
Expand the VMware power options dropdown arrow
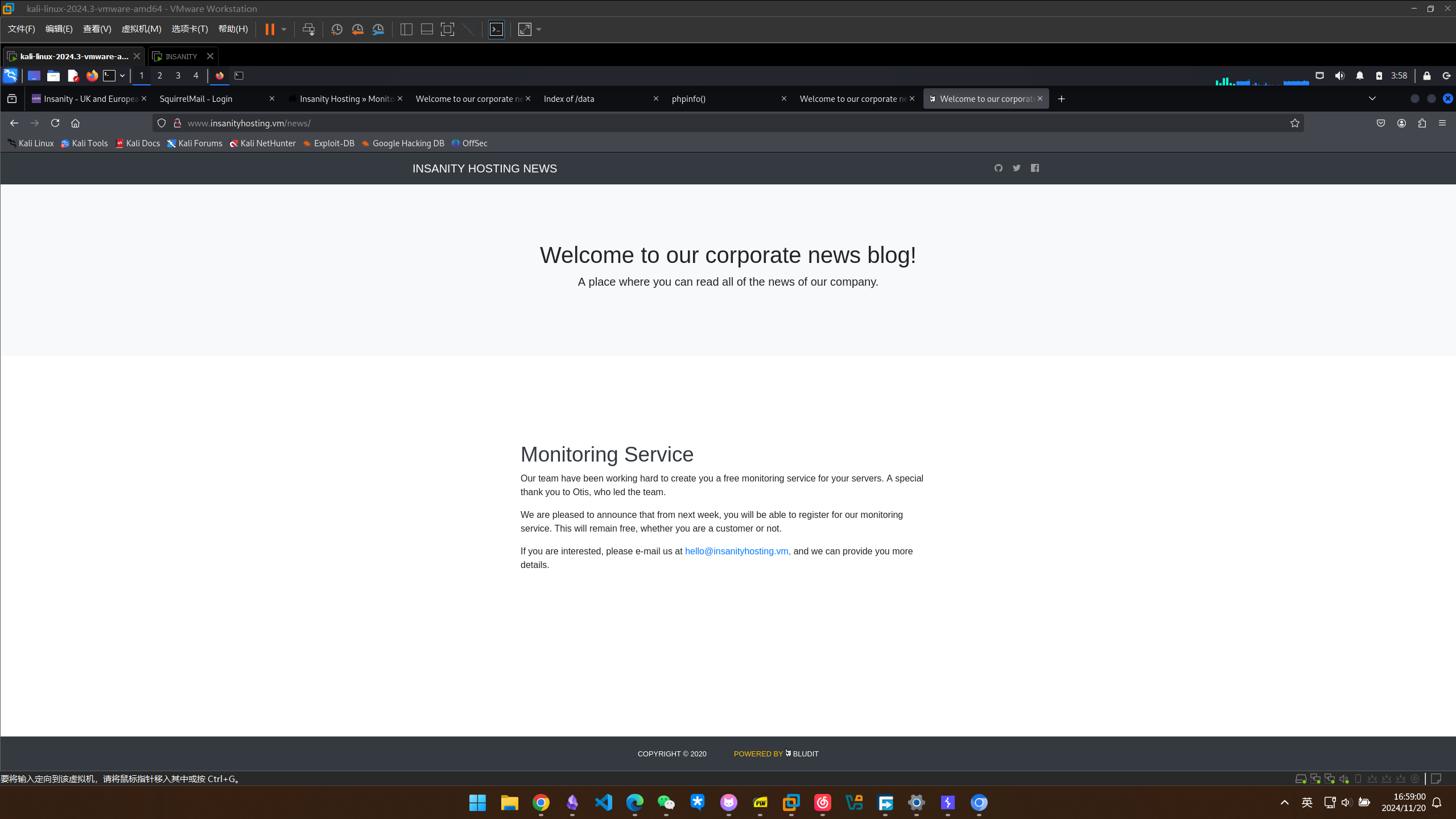coord(284,30)
